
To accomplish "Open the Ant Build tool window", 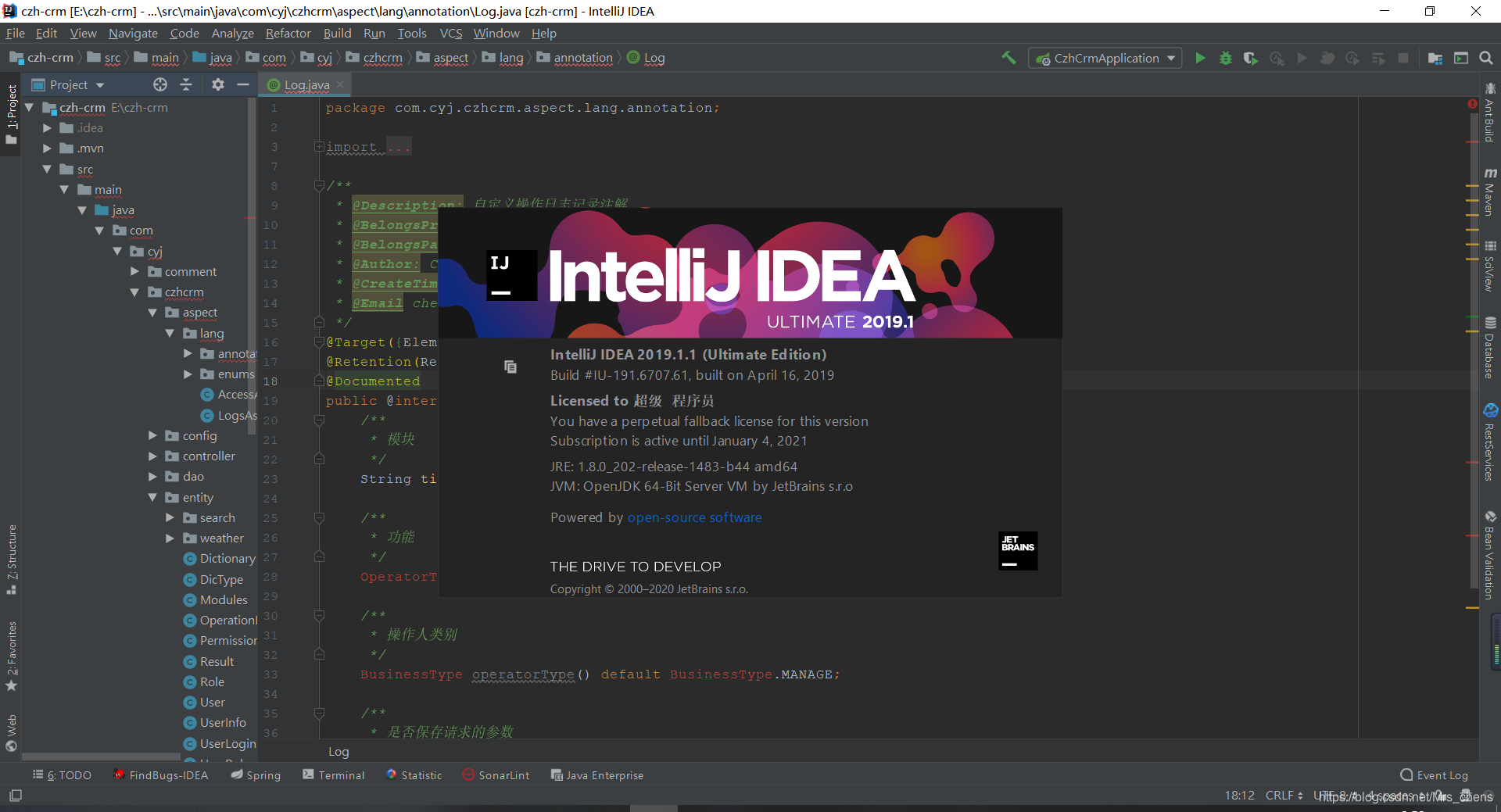I will (1490, 112).
